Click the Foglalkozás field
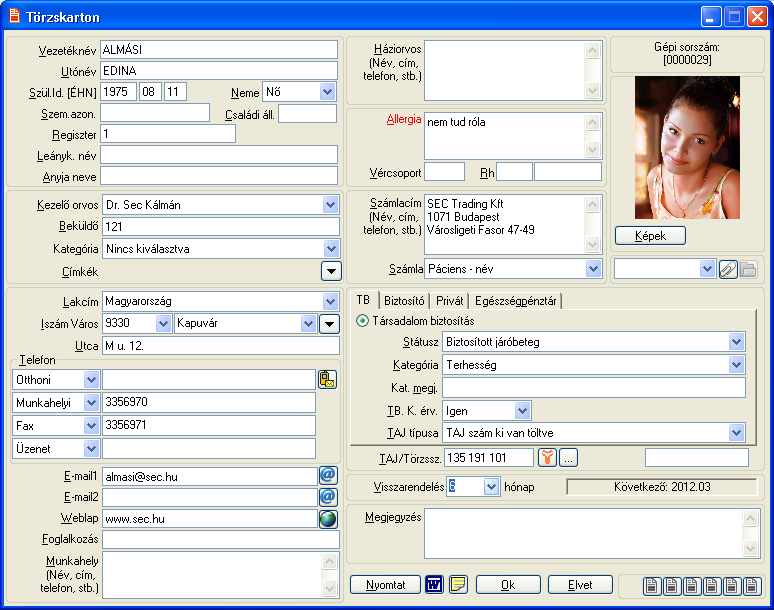 pyautogui.click(x=221, y=539)
